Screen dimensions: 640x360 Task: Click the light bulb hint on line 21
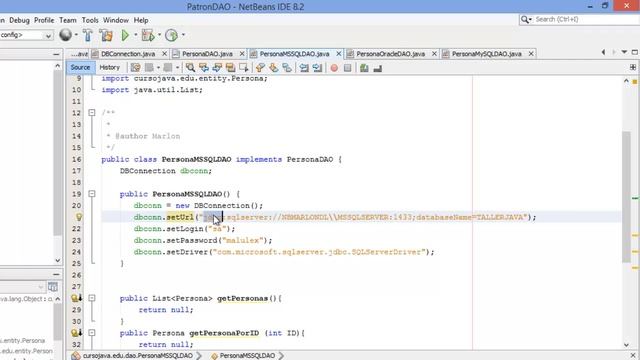tap(79, 217)
